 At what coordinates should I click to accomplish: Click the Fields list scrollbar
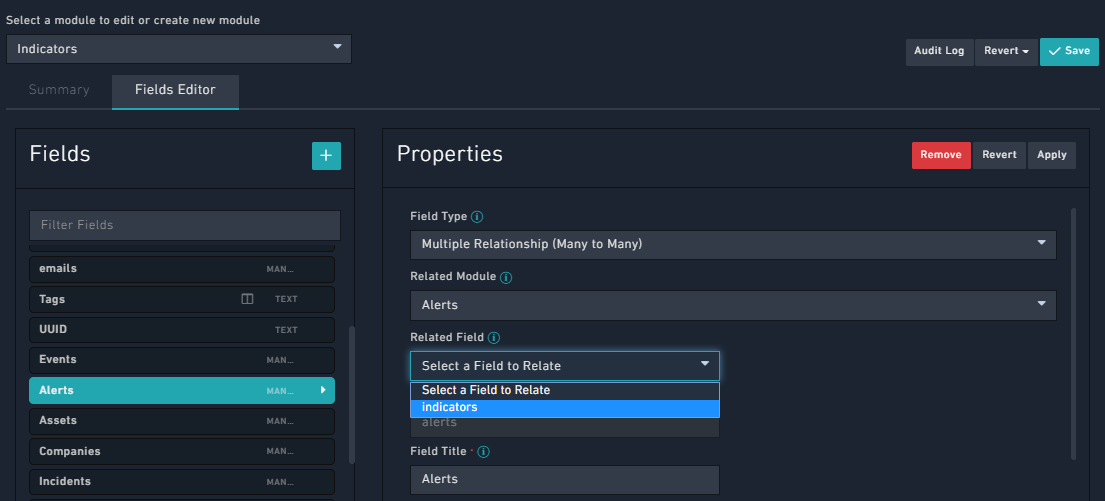pyautogui.click(x=352, y=395)
